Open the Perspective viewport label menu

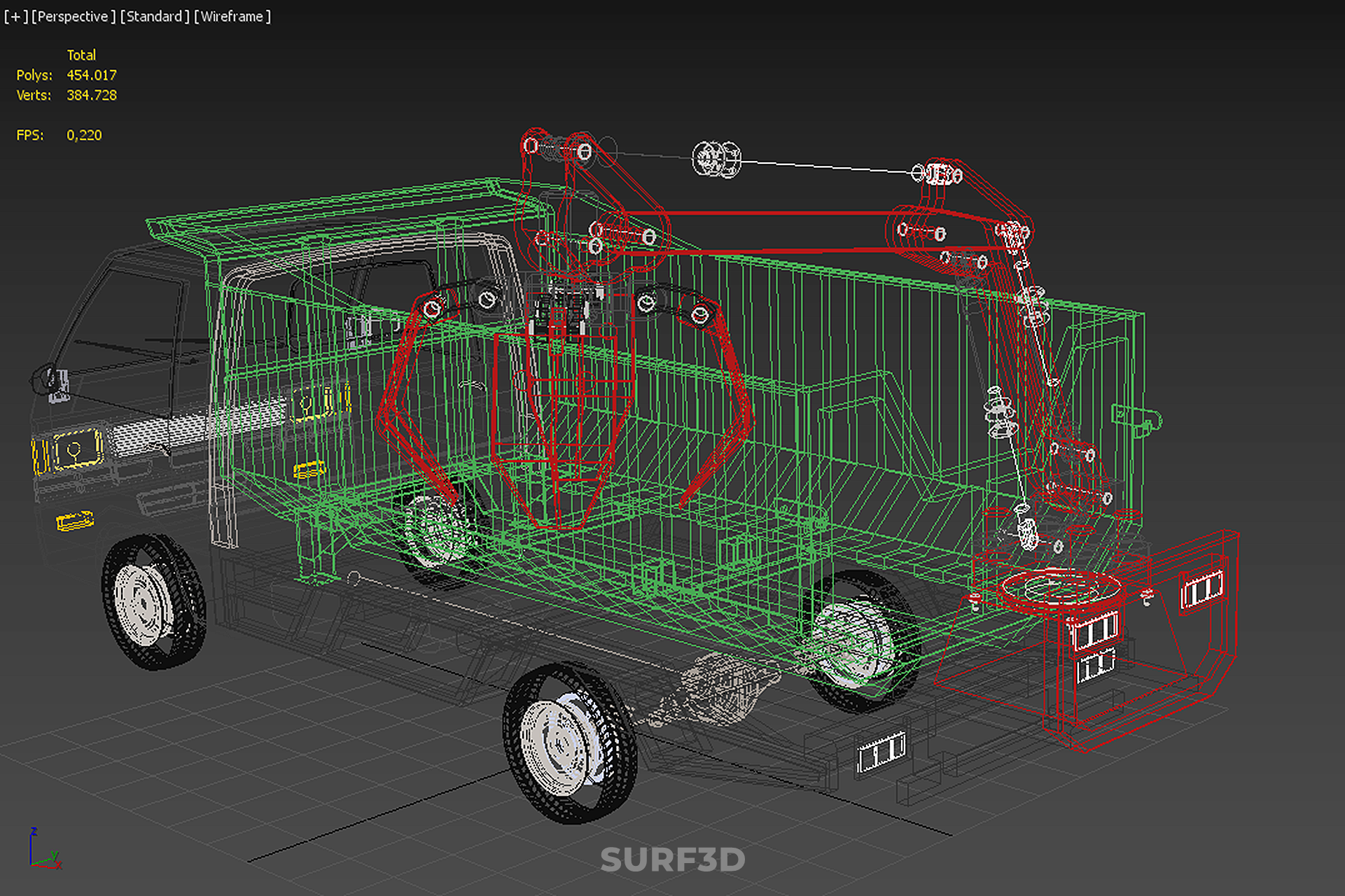(73, 16)
